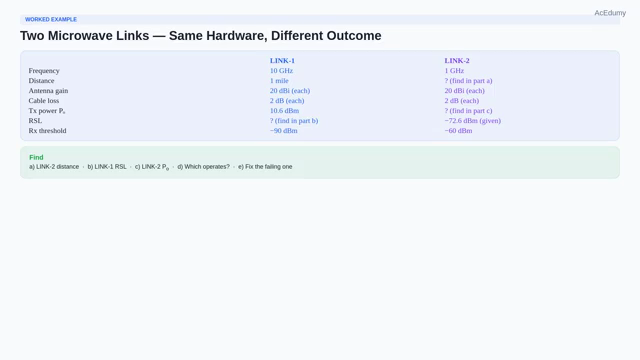640x360 pixels.
Task: Click 'b) LINK-1 RSL' item
Action: [107, 167]
